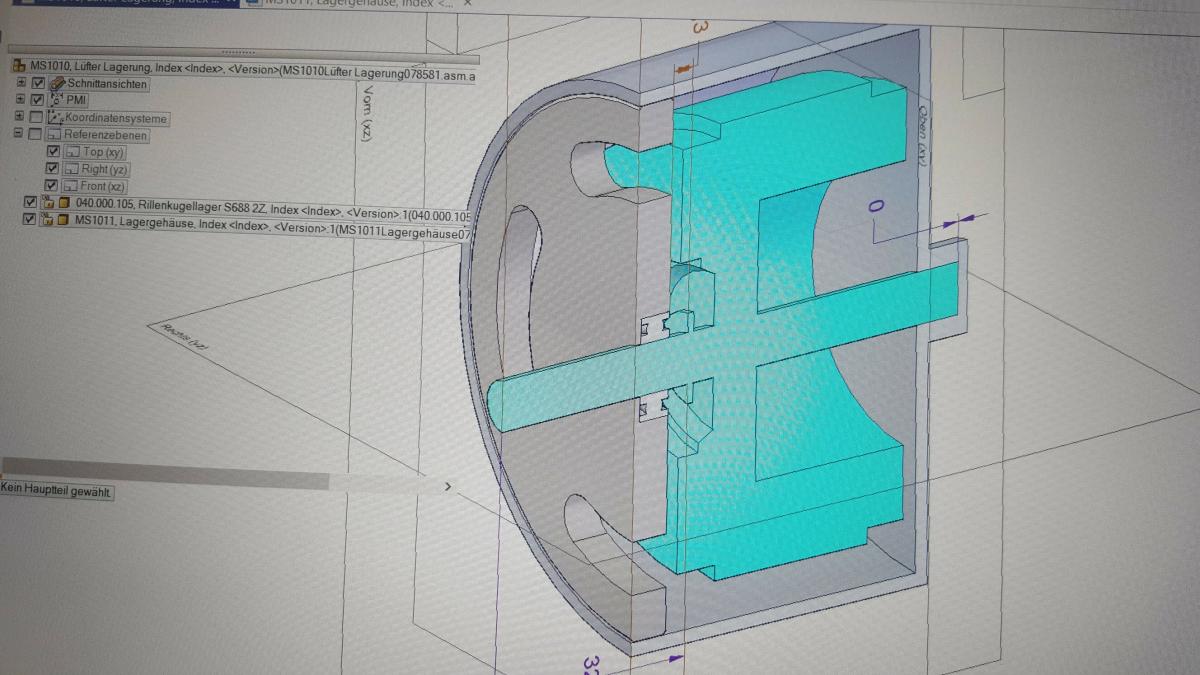This screenshot has height=675, width=1200.
Task: Expand the Schnittansichten tree node
Action: pyautogui.click(x=22, y=83)
